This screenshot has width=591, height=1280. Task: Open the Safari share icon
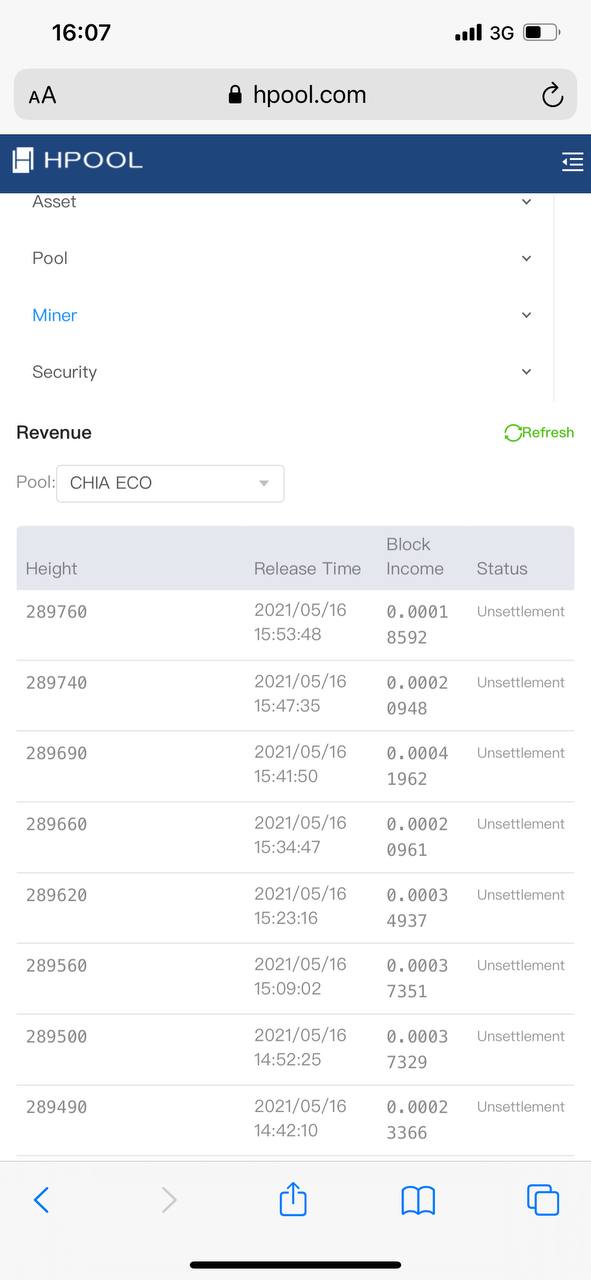point(293,1198)
